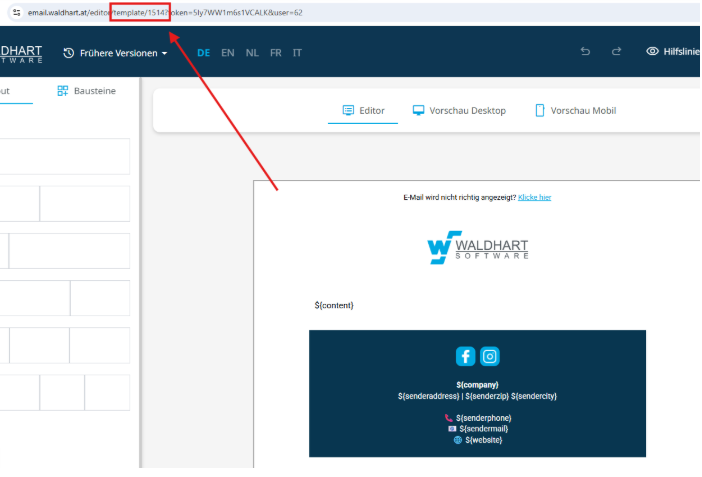Click the Facebook icon in footer
The height and width of the screenshot is (477, 702).
click(465, 356)
